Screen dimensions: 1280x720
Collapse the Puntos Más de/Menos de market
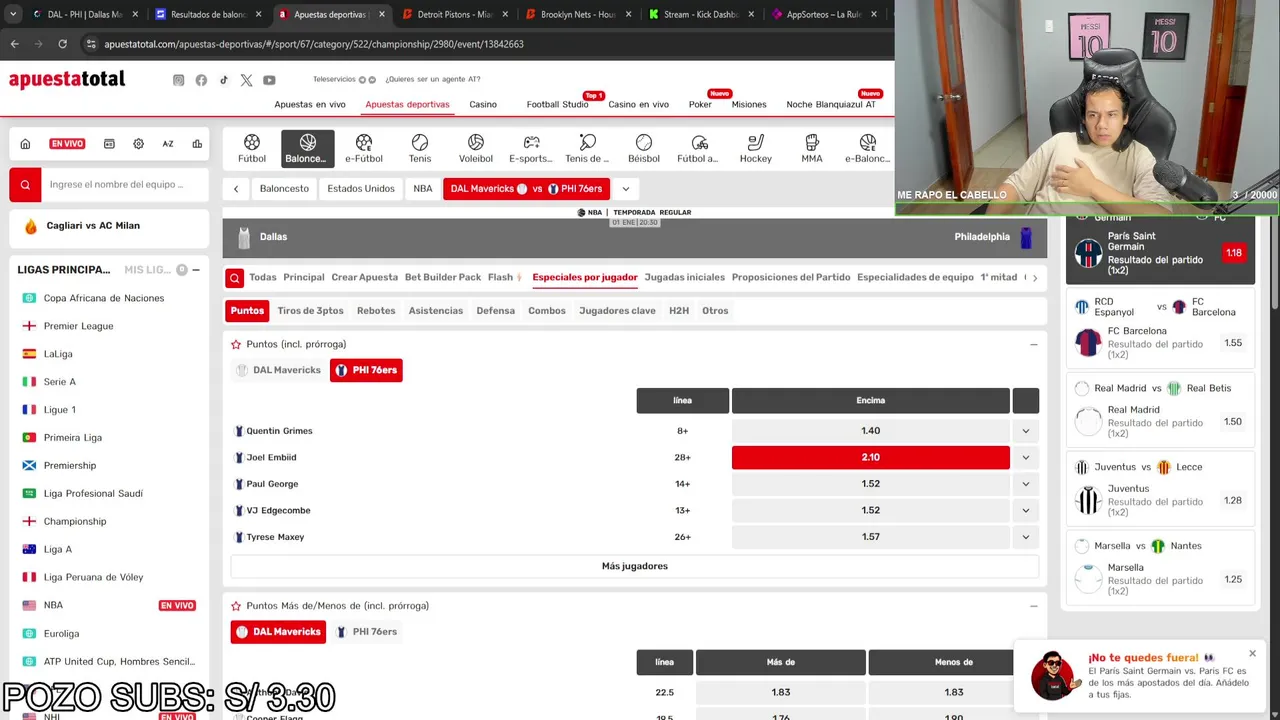pos(1033,606)
